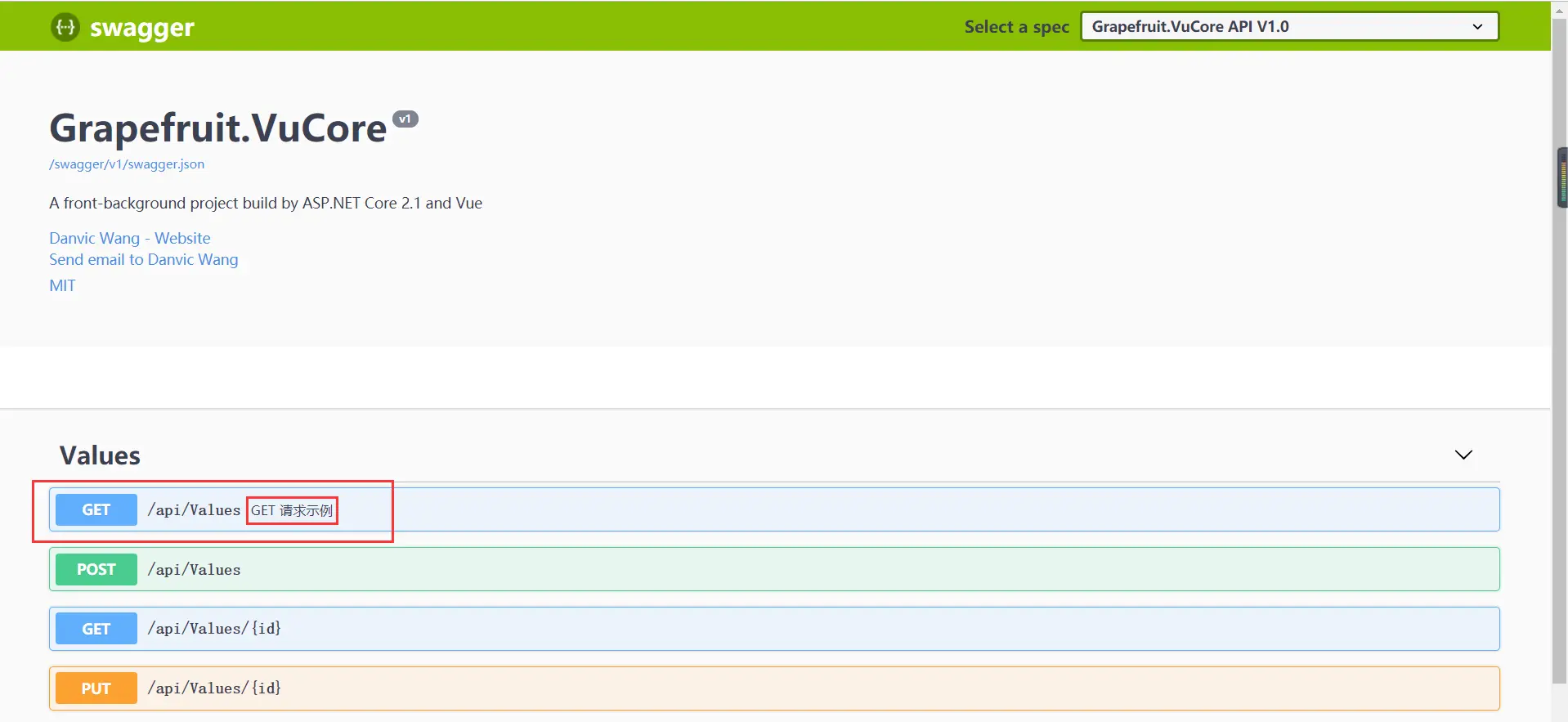The width and height of the screenshot is (1568, 722).
Task: Open the MIT license link
Action: pos(62,285)
